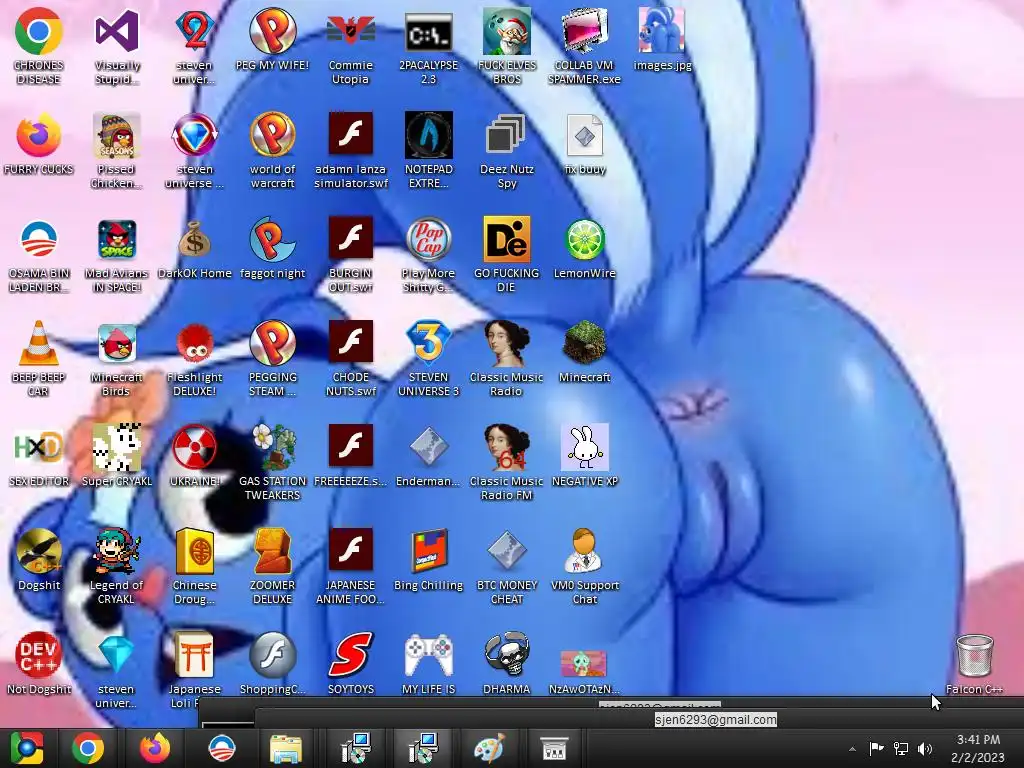This screenshot has width=1024, height=768.
Task: Open the file explorer taskbar folder
Action: tap(286, 748)
